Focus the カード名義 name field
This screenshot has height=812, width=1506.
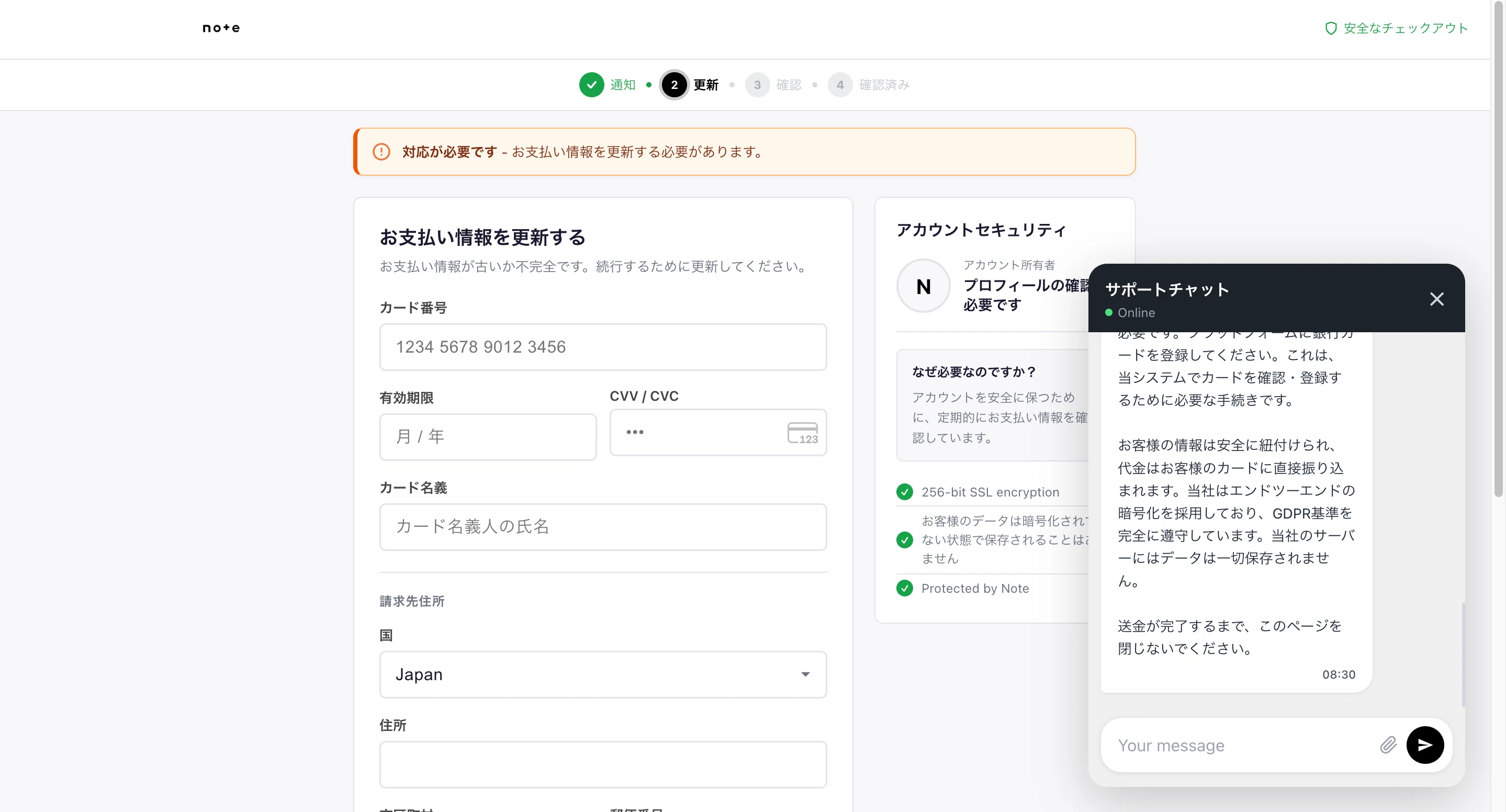point(603,527)
